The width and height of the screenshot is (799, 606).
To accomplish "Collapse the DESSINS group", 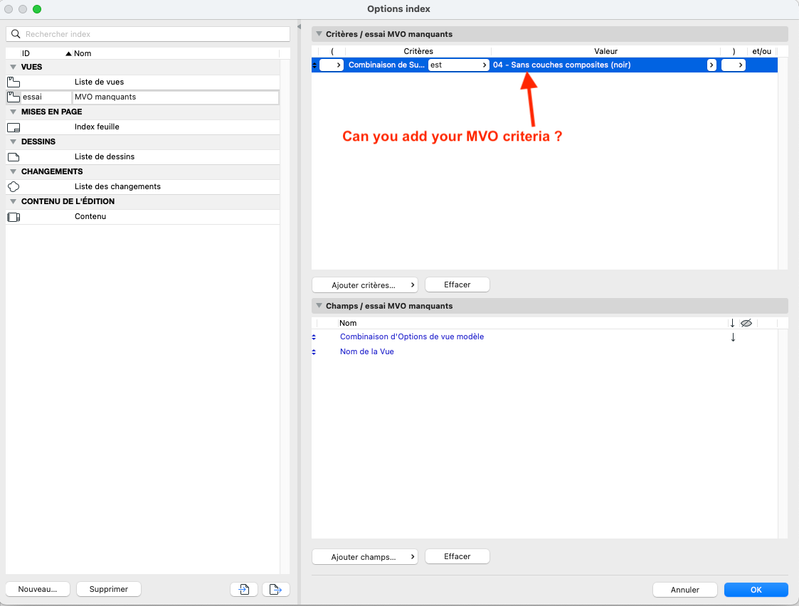I will [x=13, y=141].
